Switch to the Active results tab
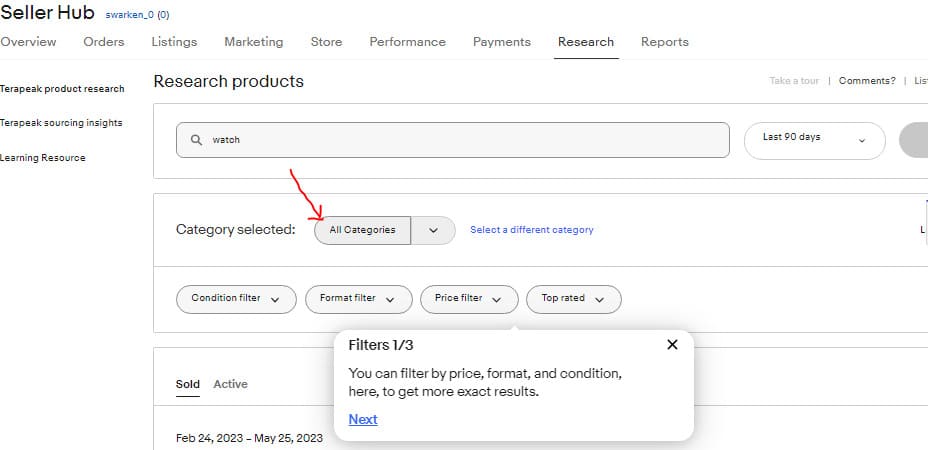This screenshot has width=928, height=450. 230,384
